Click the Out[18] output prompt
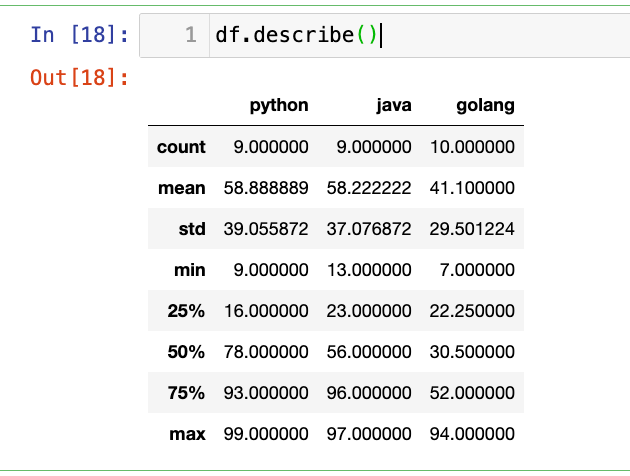Viewport: 630px width, 476px height. pyautogui.click(x=79, y=78)
